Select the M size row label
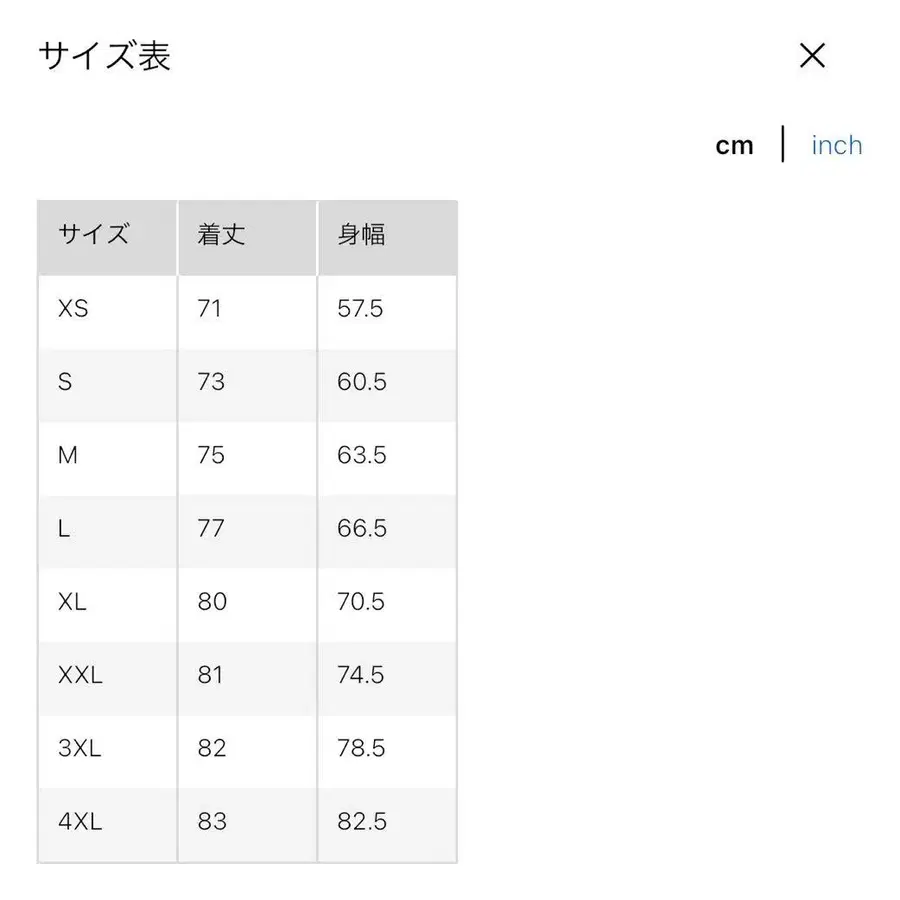Screen dimensions: 900x900 68,456
